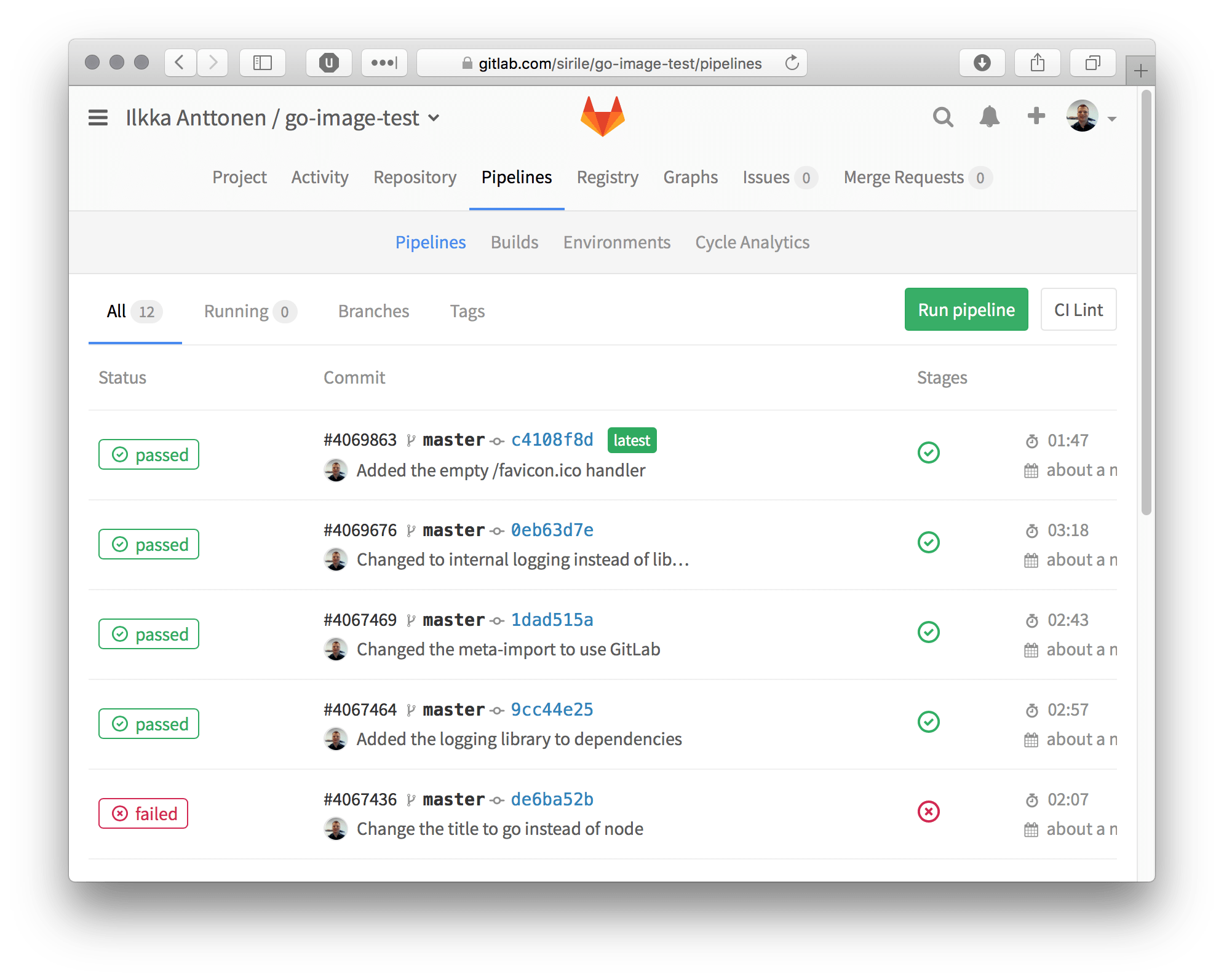This screenshot has height=980, width=1224.
Task: Click the GitLab fox logo
Action: click(602, 117)
